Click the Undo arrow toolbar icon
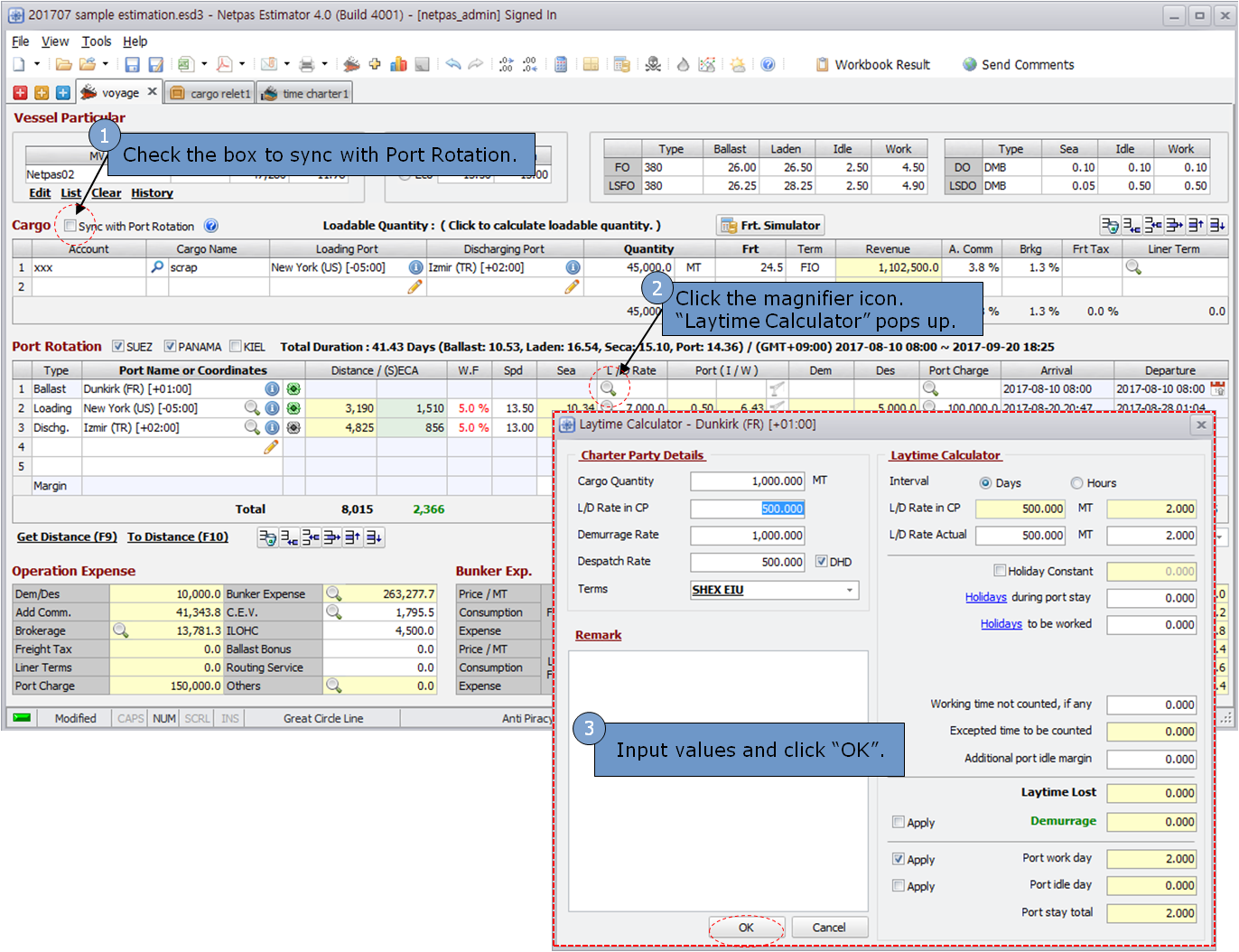The image size is (1239, 952). tap(452, 64)
